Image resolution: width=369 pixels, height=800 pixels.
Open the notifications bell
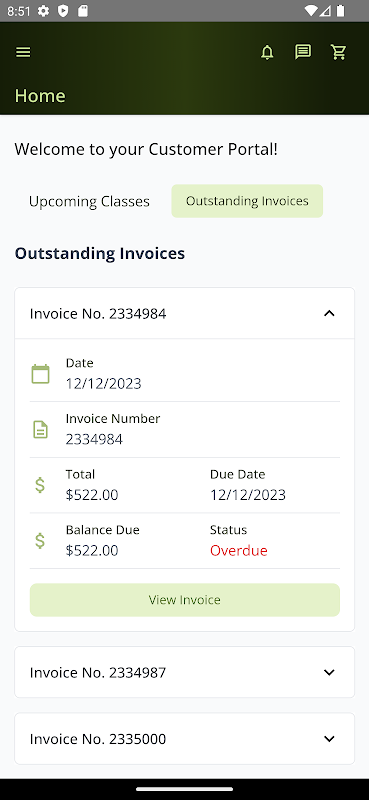click(x=267, y=52)
